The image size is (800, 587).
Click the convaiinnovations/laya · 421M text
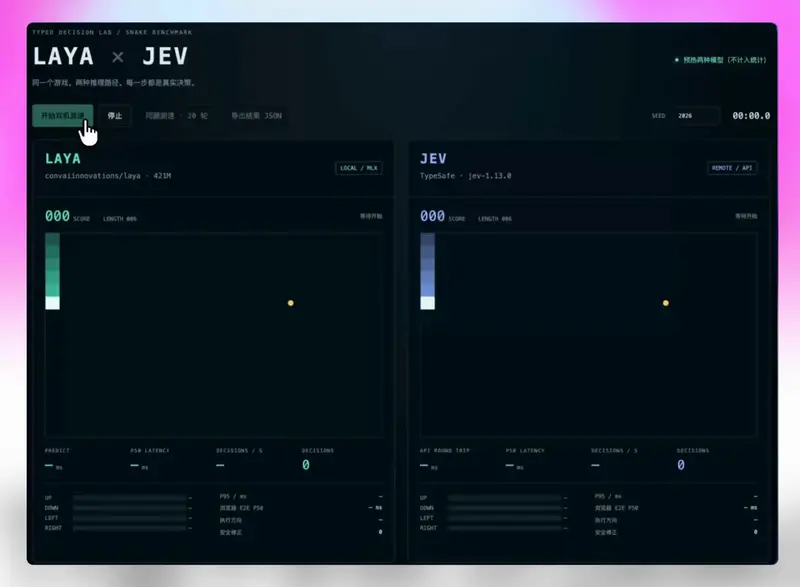pyautogui.click(x=108, y=176)
